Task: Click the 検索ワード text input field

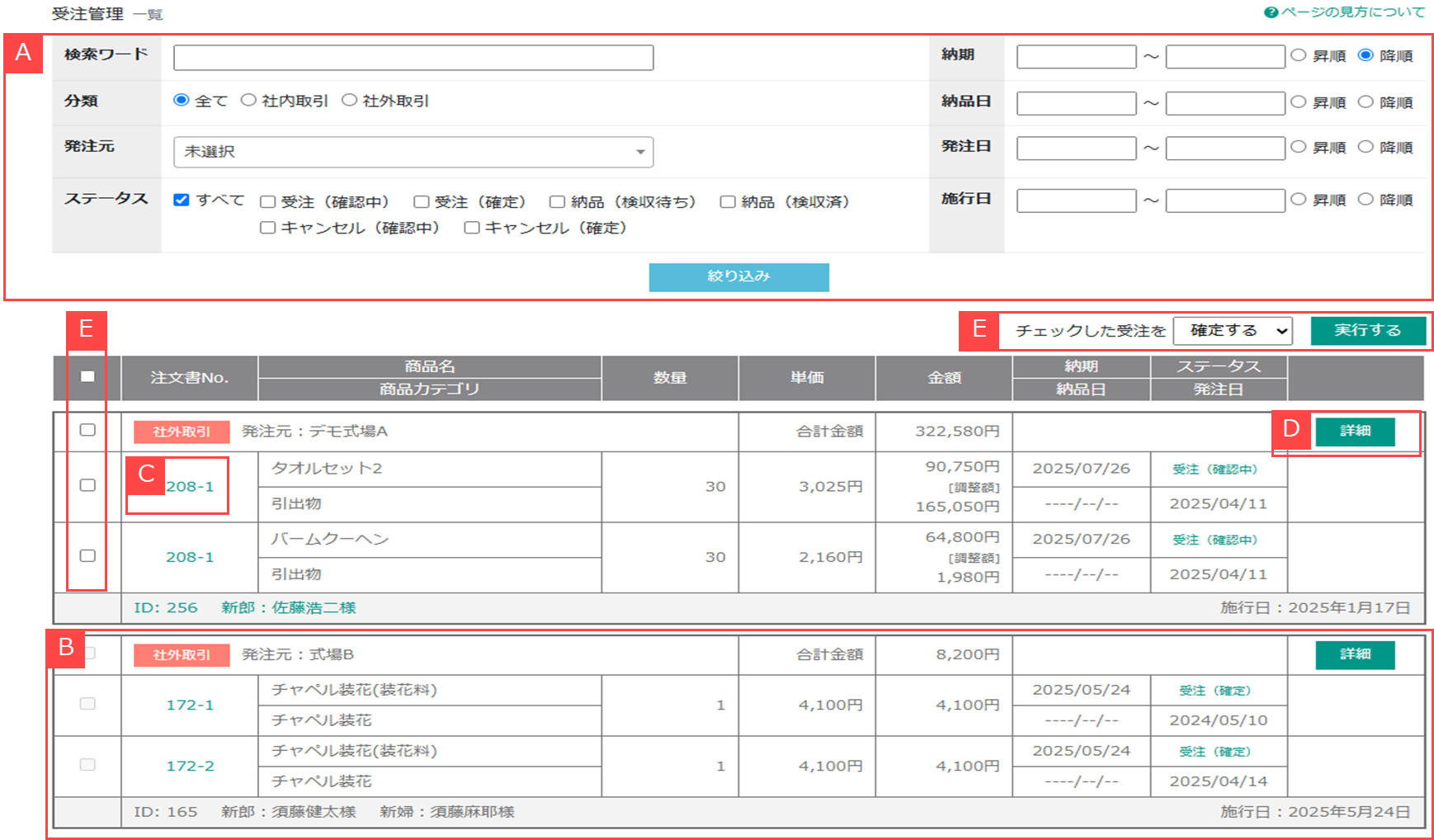Action: pos(413,58)
